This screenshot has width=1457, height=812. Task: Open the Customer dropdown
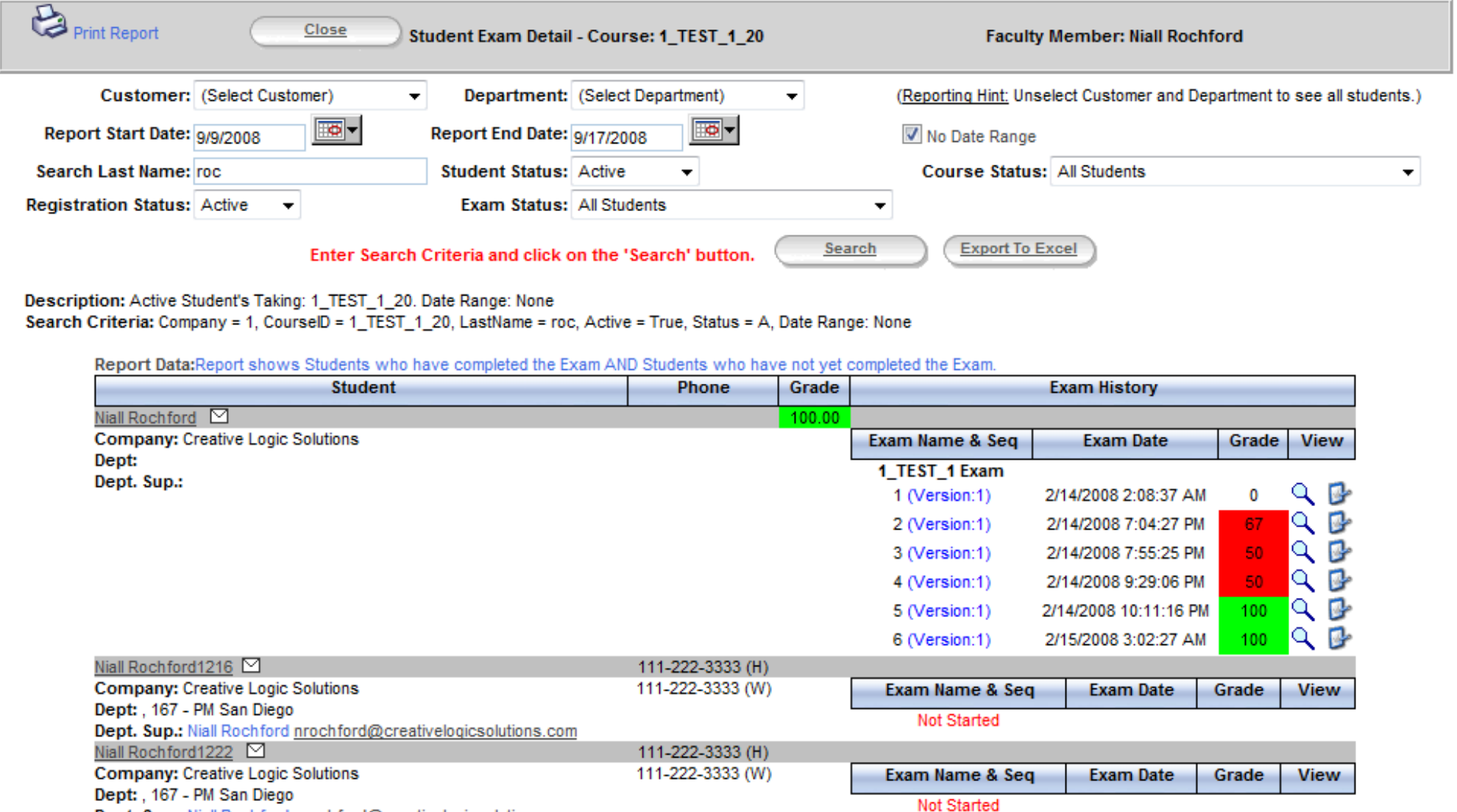(310, 96)
